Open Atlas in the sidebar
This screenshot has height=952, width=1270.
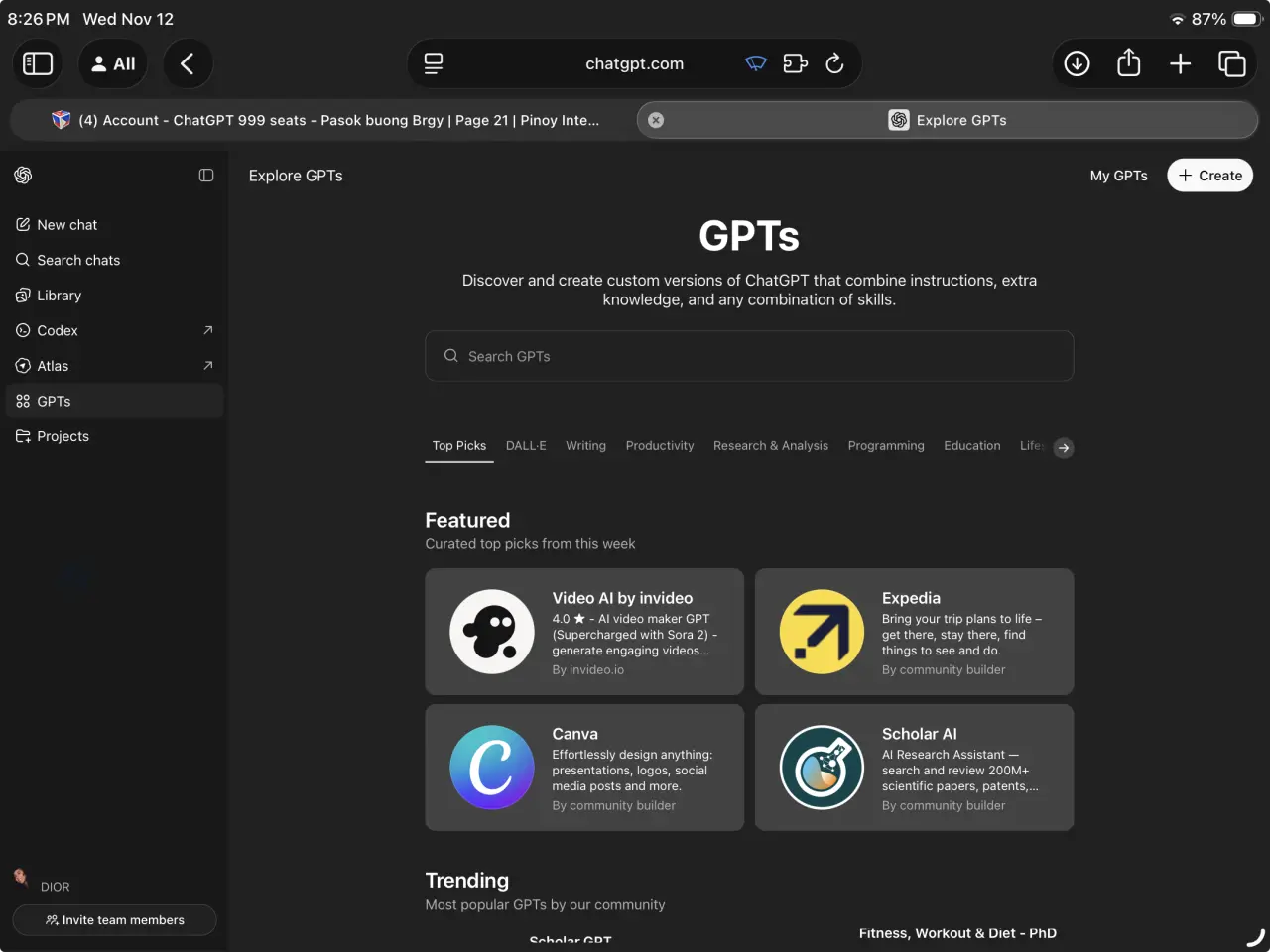pyautogui.click(x=114, y=366)
